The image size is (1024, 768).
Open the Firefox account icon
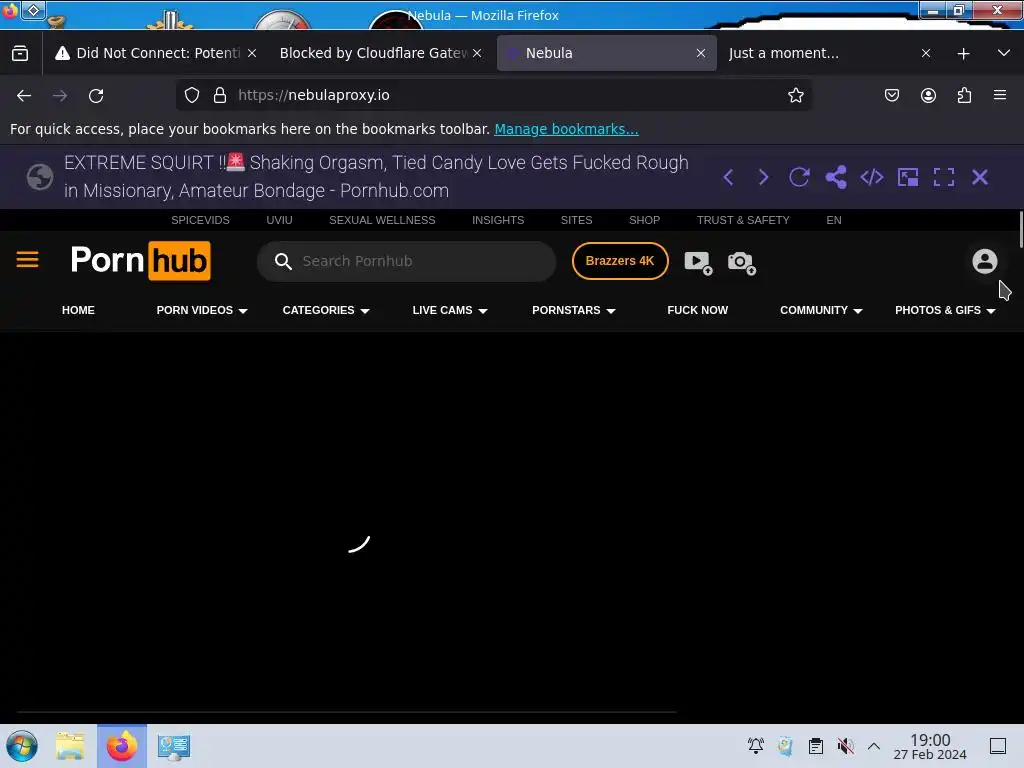[928, 95]
